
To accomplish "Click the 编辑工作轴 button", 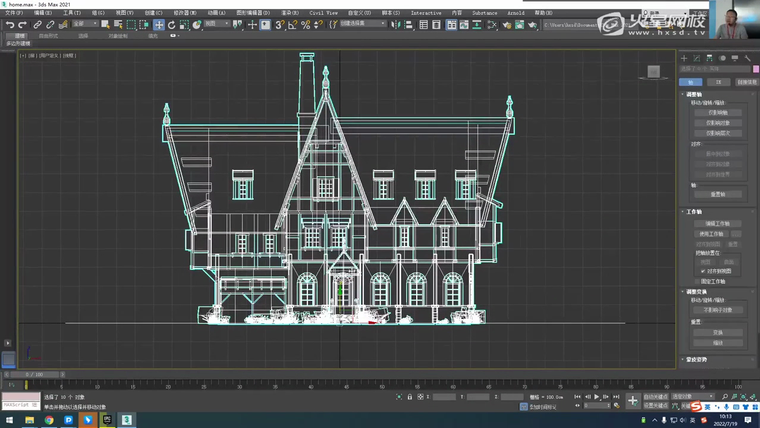I will (x=718, y=224).
